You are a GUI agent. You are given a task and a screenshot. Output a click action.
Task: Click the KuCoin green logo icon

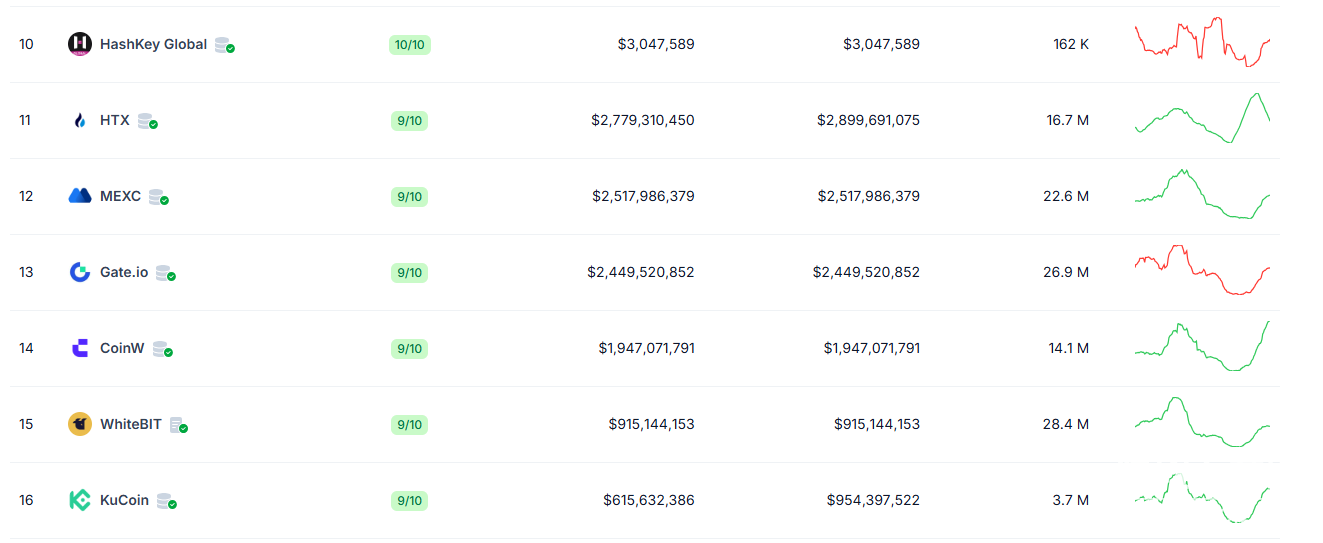pyautogui.click(x=79, y=500)
